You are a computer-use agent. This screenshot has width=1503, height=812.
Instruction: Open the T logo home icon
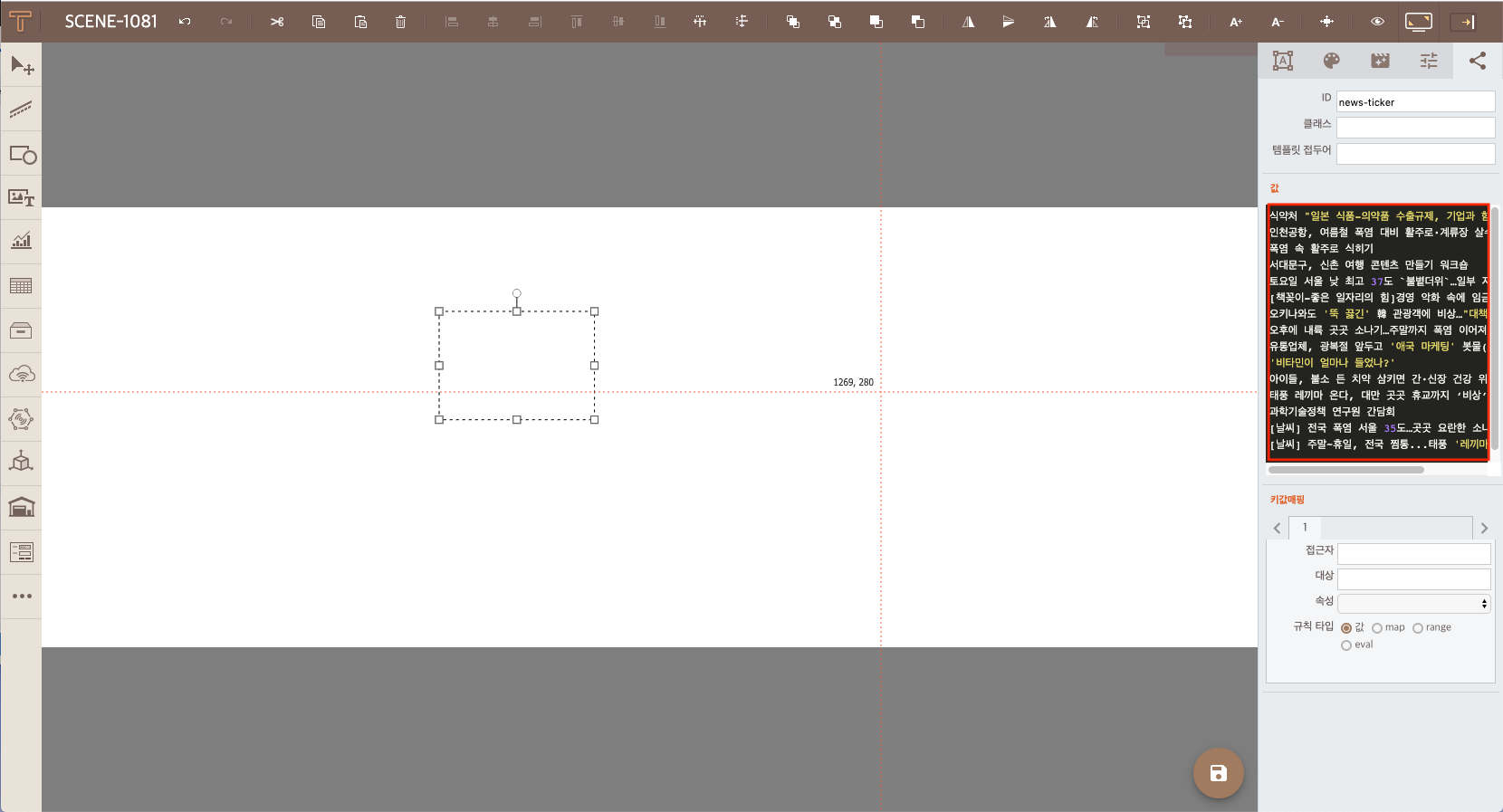coord(20,21)
